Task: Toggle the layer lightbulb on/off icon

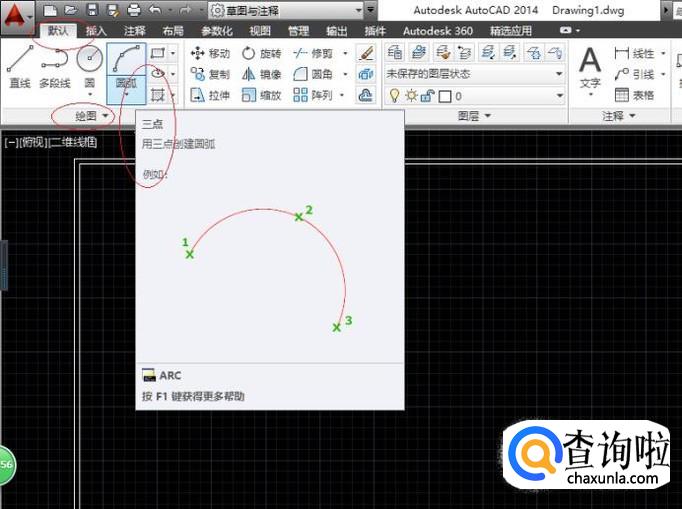Action: click(x=394, y=96)
